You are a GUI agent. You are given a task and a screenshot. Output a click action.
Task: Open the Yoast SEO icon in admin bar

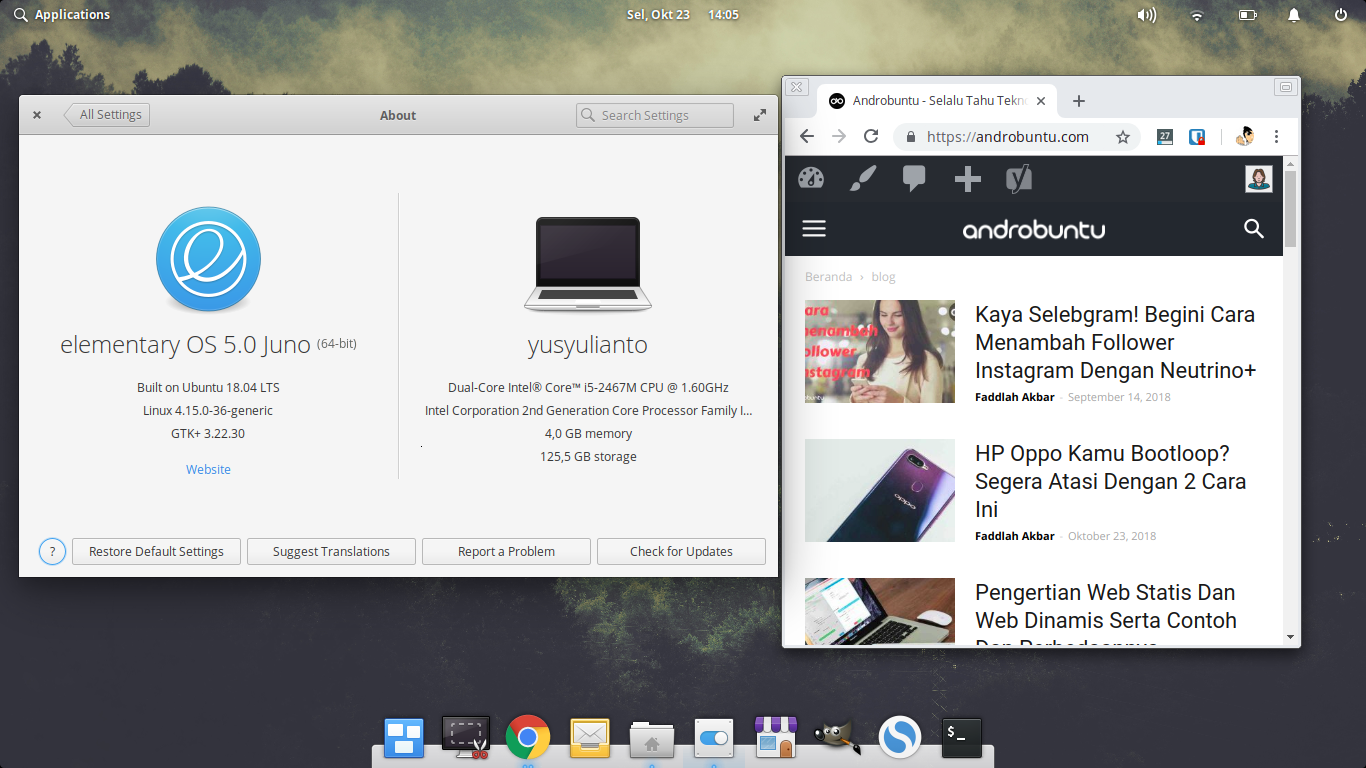(1019, 179)
